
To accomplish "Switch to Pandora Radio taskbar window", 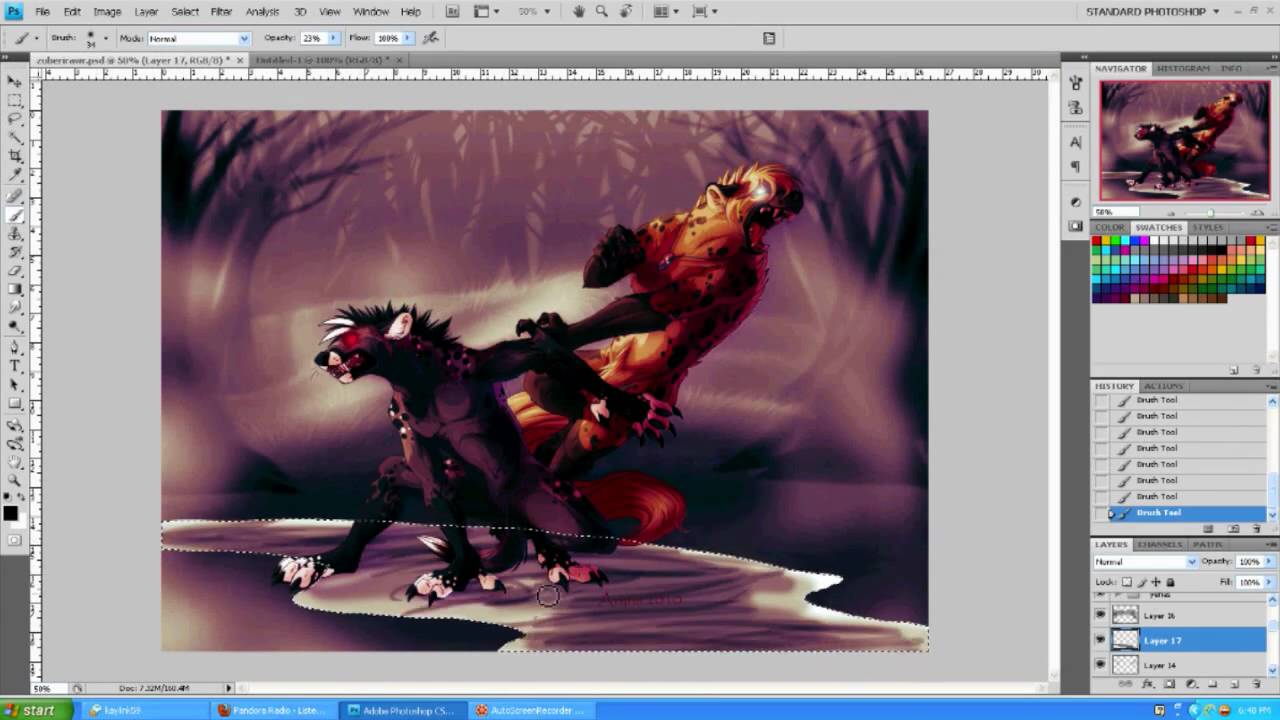I will point(273,710).
